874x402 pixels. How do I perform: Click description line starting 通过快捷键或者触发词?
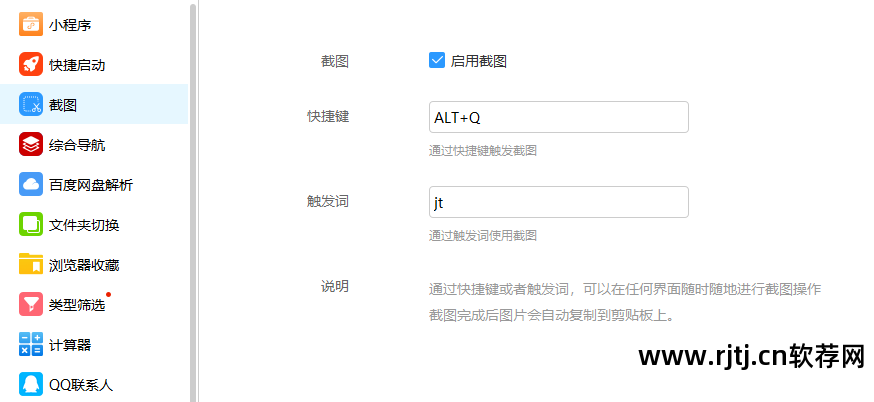coord(625,289)
